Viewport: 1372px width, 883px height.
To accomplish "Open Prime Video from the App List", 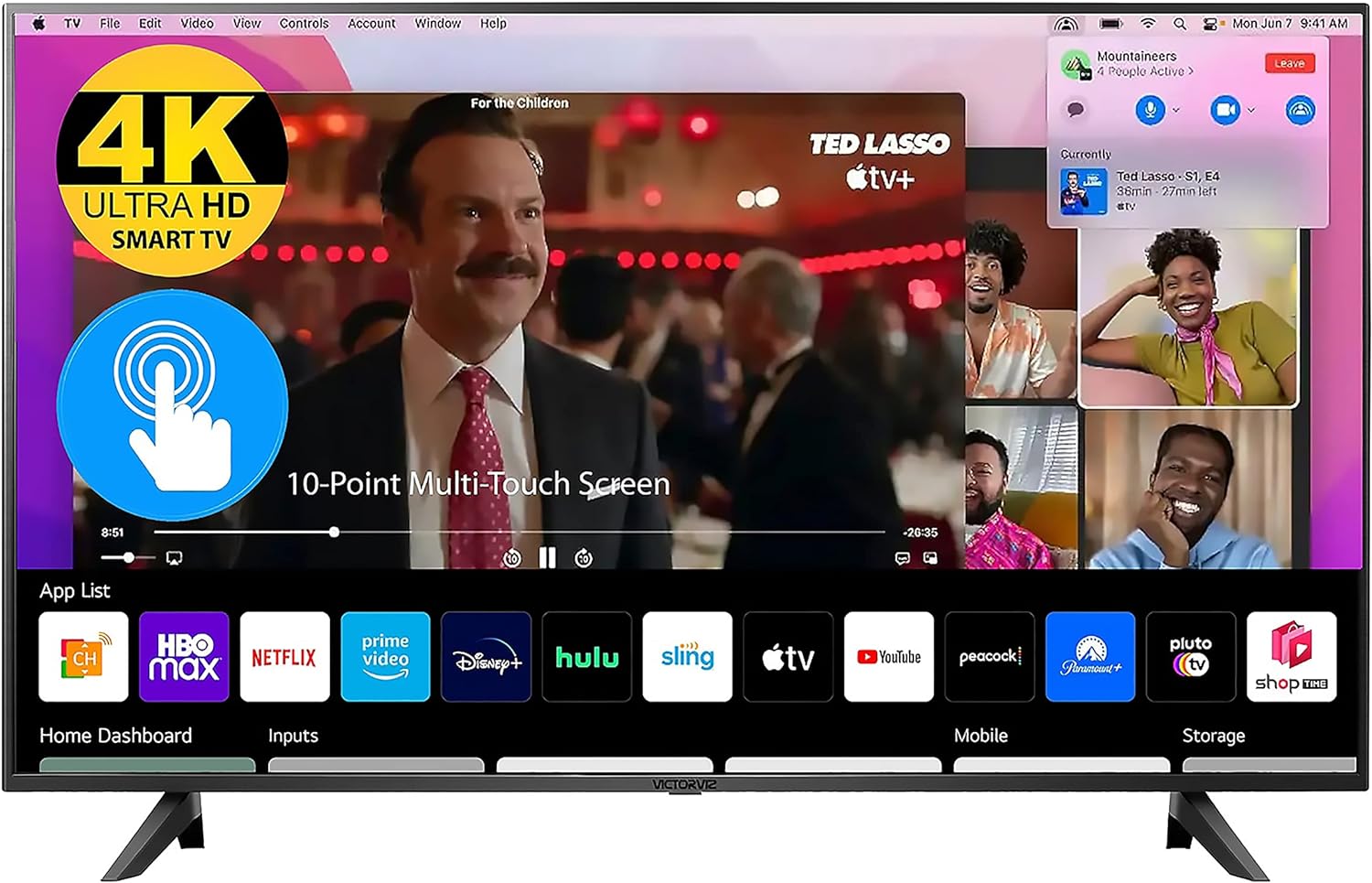I will point(385,656).
